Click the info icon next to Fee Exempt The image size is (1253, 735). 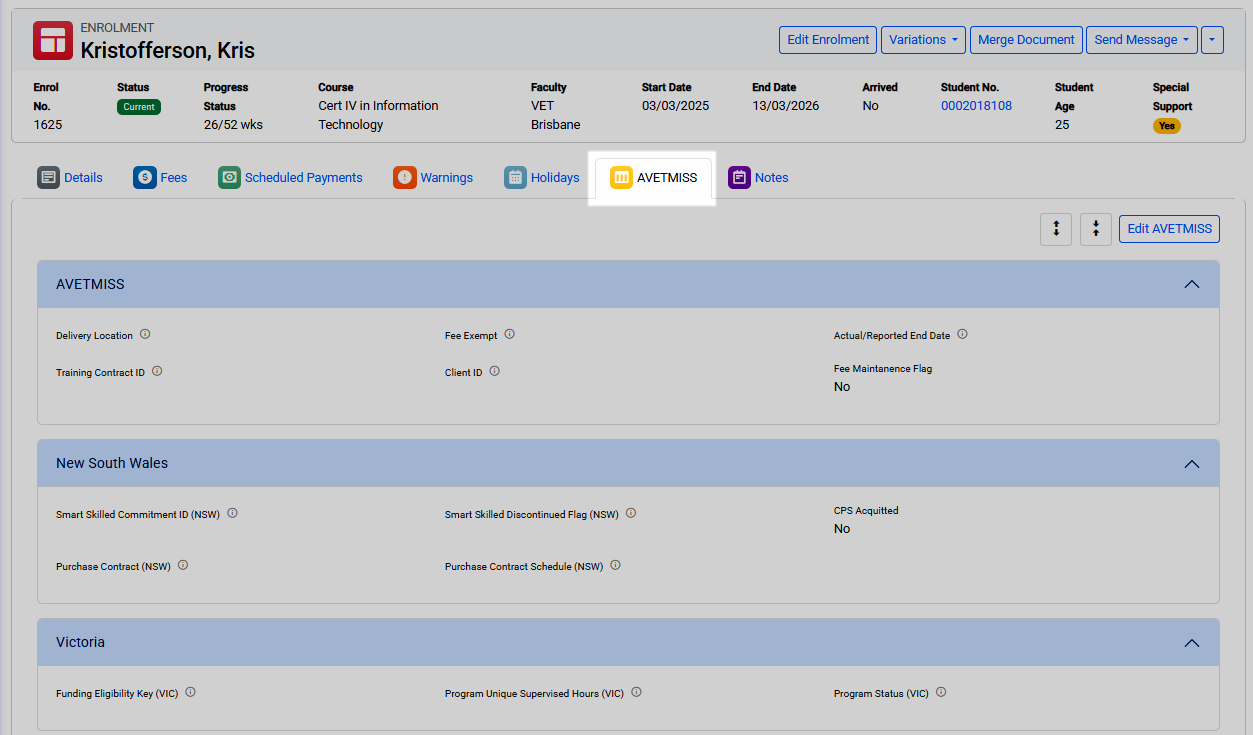point(509,334)
